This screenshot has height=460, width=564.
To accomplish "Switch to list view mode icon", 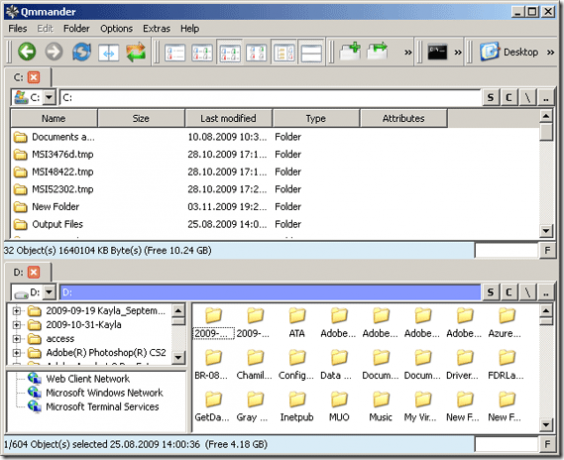I will 175,53.
